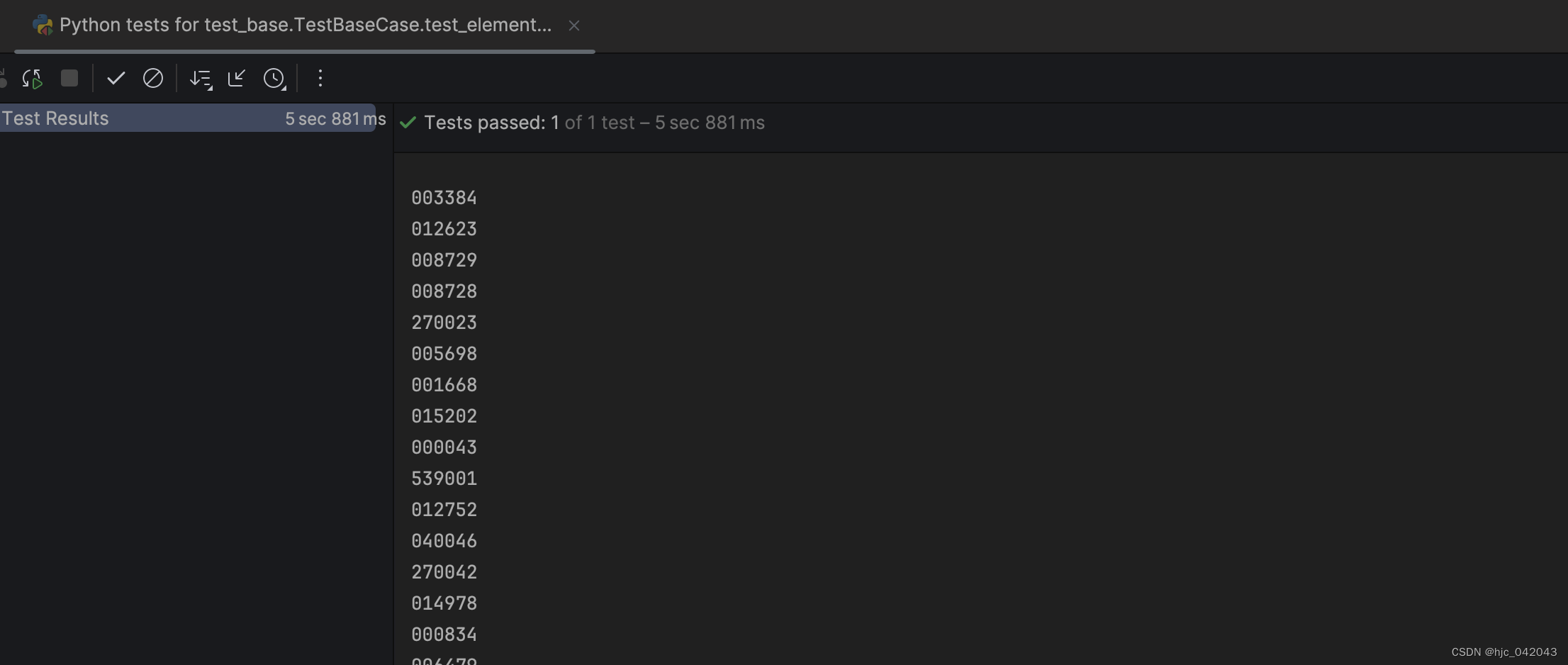This screenshot has width=1568, height=665.
Task: Click output line 539001
Action: pyautogui.click(x=444, y=479)
